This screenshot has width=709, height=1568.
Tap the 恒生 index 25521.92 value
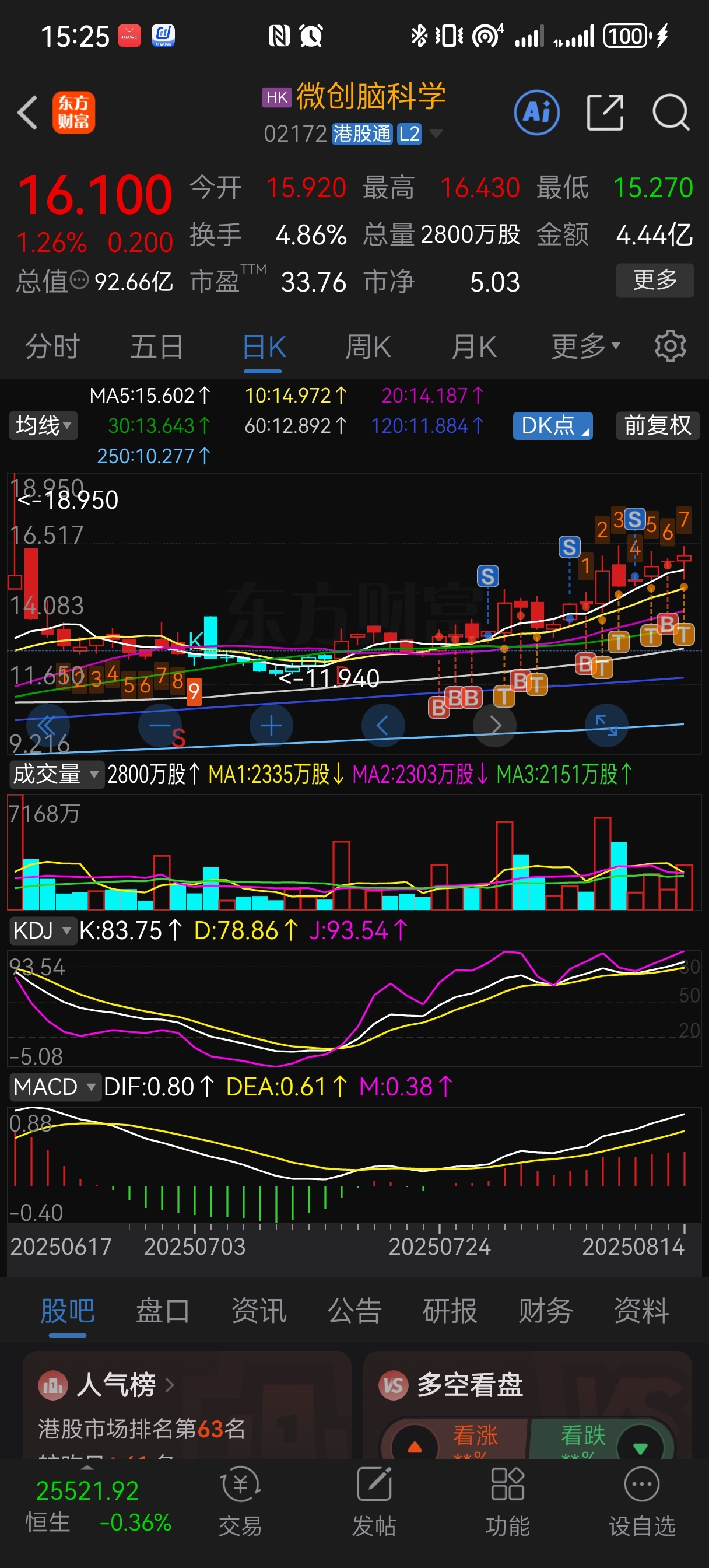click(x=87, y=1490)
